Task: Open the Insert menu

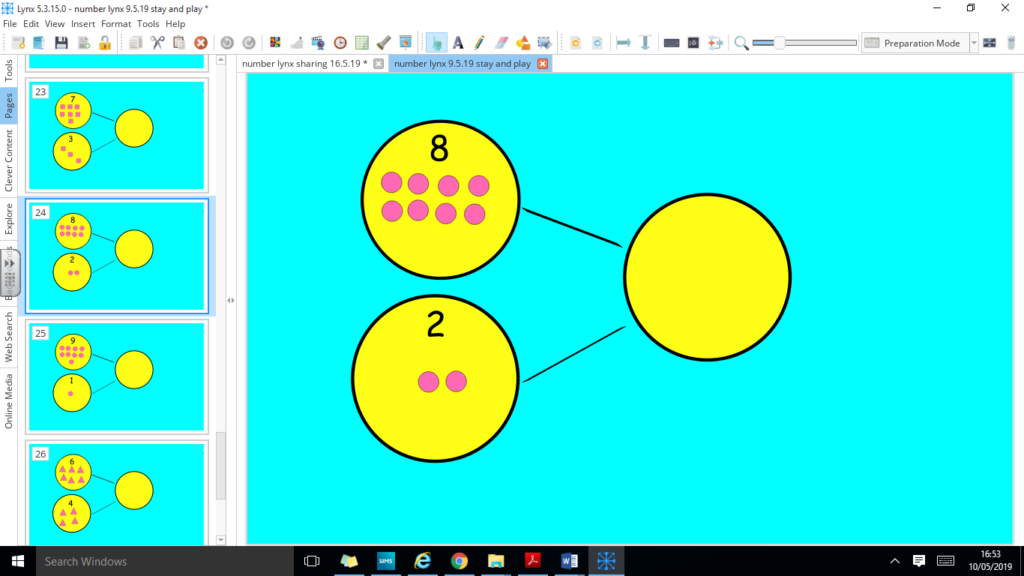Action: click(x=83, y=24)
